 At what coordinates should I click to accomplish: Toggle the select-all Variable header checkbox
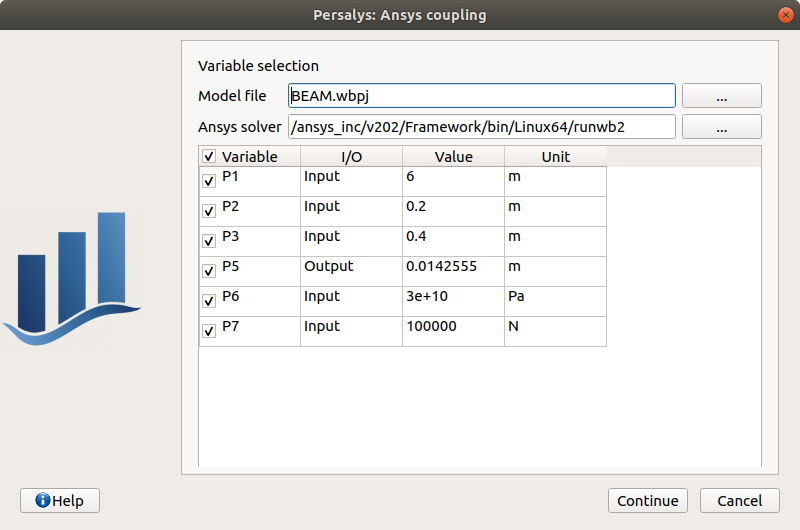click(209, 157)
